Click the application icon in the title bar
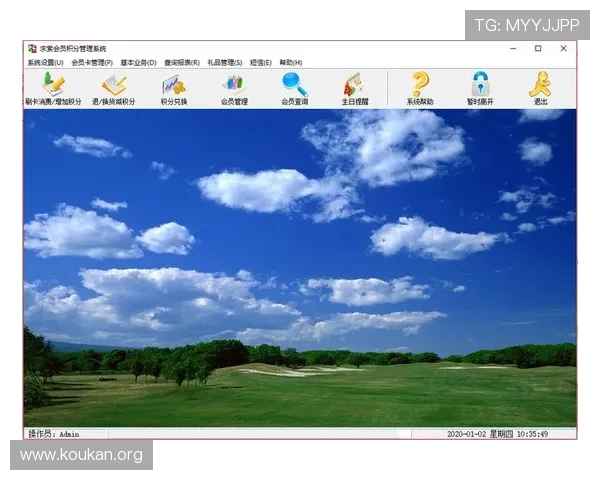Viewport: 600px width, 480px height. click(x=32, y=49)
